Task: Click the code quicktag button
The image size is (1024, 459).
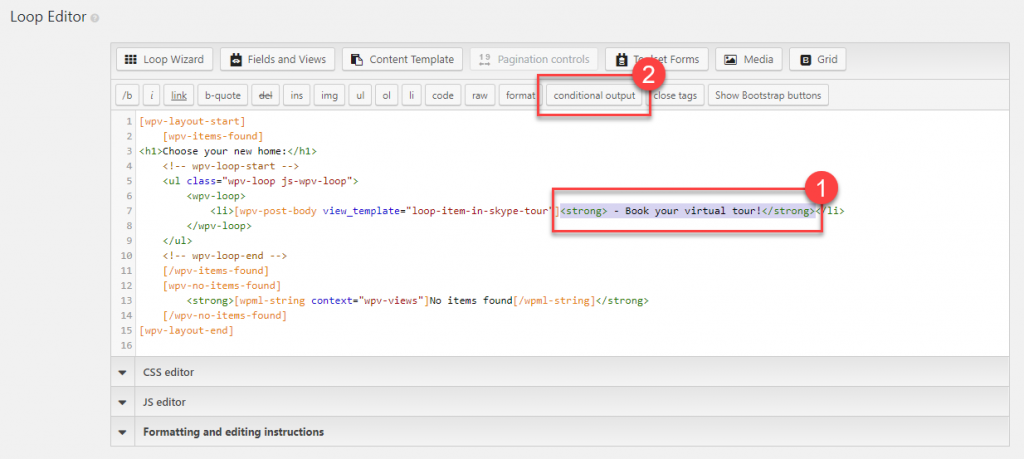Action: click(x=443, y=95)
